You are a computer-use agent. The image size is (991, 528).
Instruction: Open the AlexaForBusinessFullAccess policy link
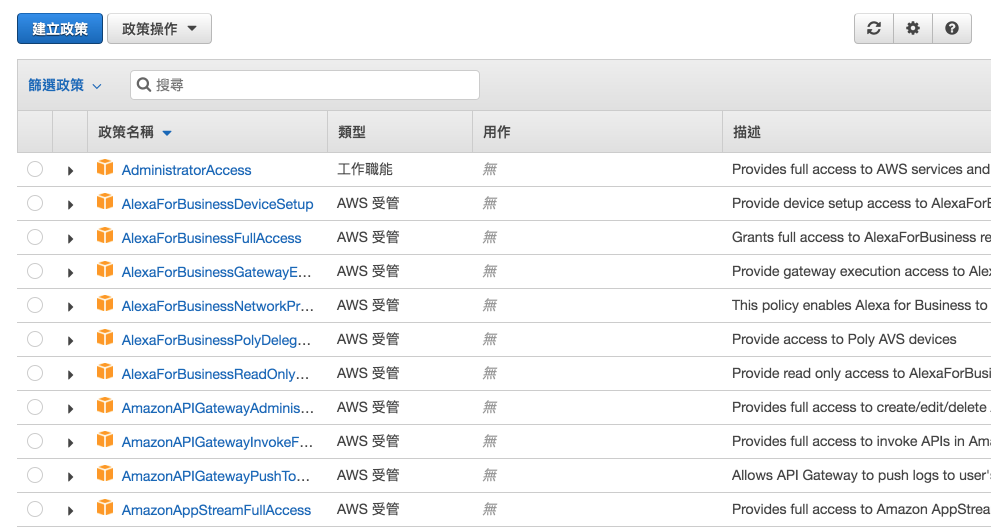[211, 238]
